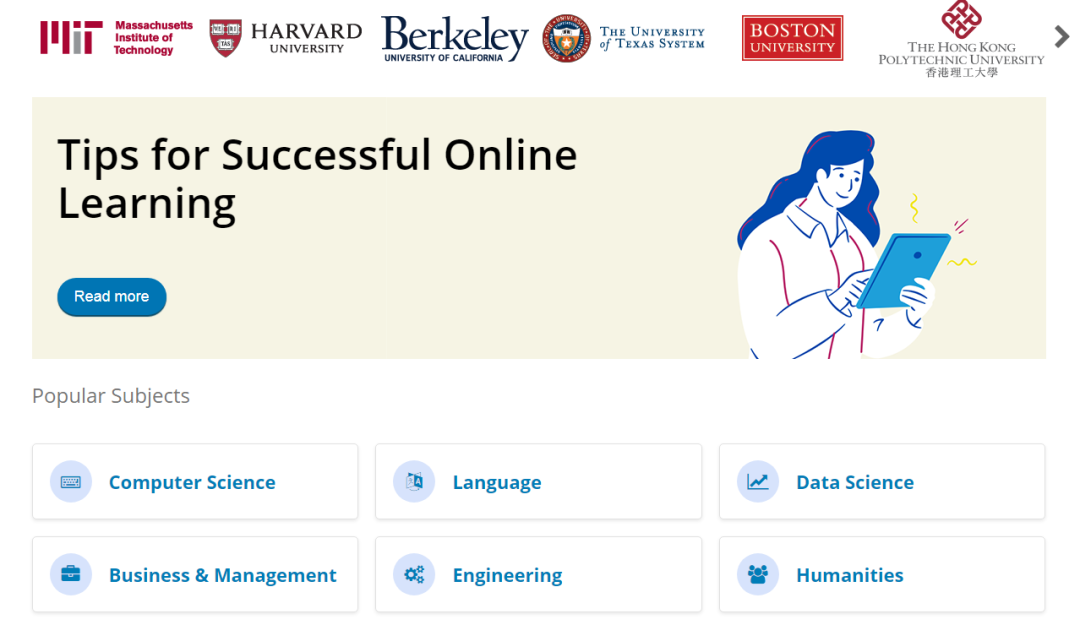Go to the Data Science subject

tap(855, 482)
